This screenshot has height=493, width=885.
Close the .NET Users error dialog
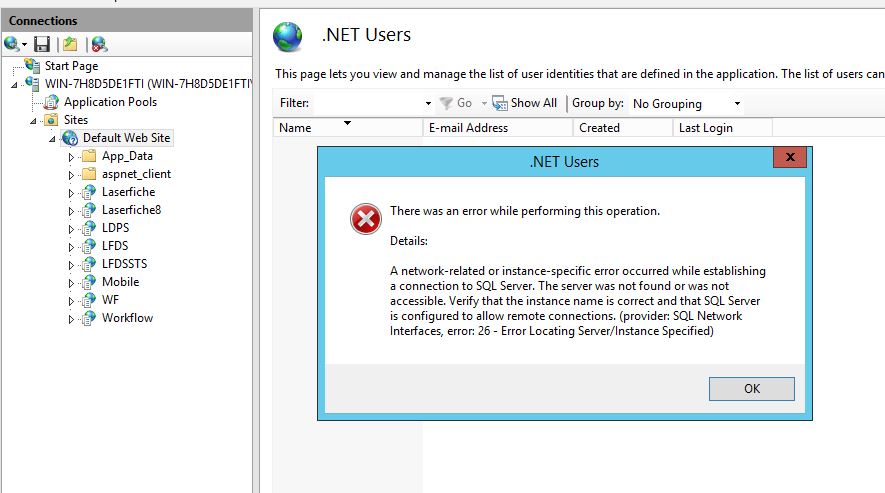pyautogui.click(x=790, y=158)
